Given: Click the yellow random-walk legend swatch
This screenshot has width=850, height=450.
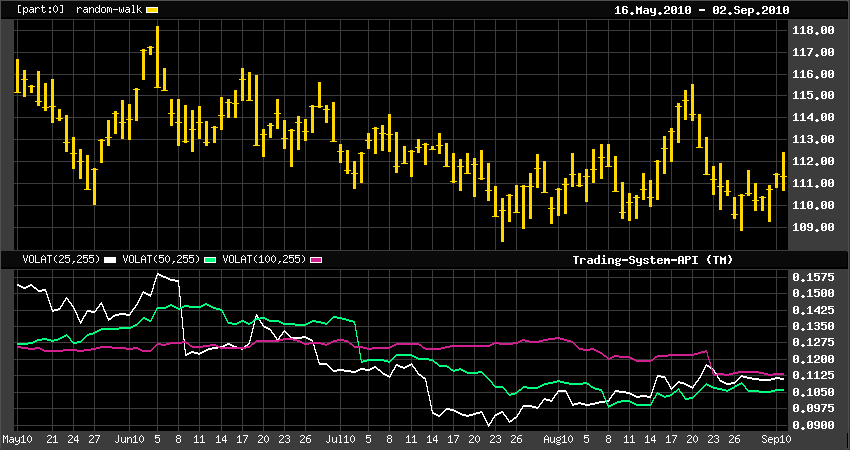Looking at the screenshot, I should click(x=152, y=10).
